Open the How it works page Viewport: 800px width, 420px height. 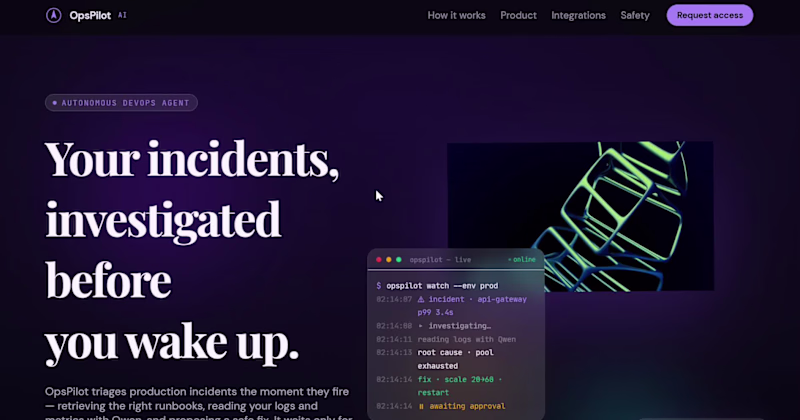click(456, 15)
